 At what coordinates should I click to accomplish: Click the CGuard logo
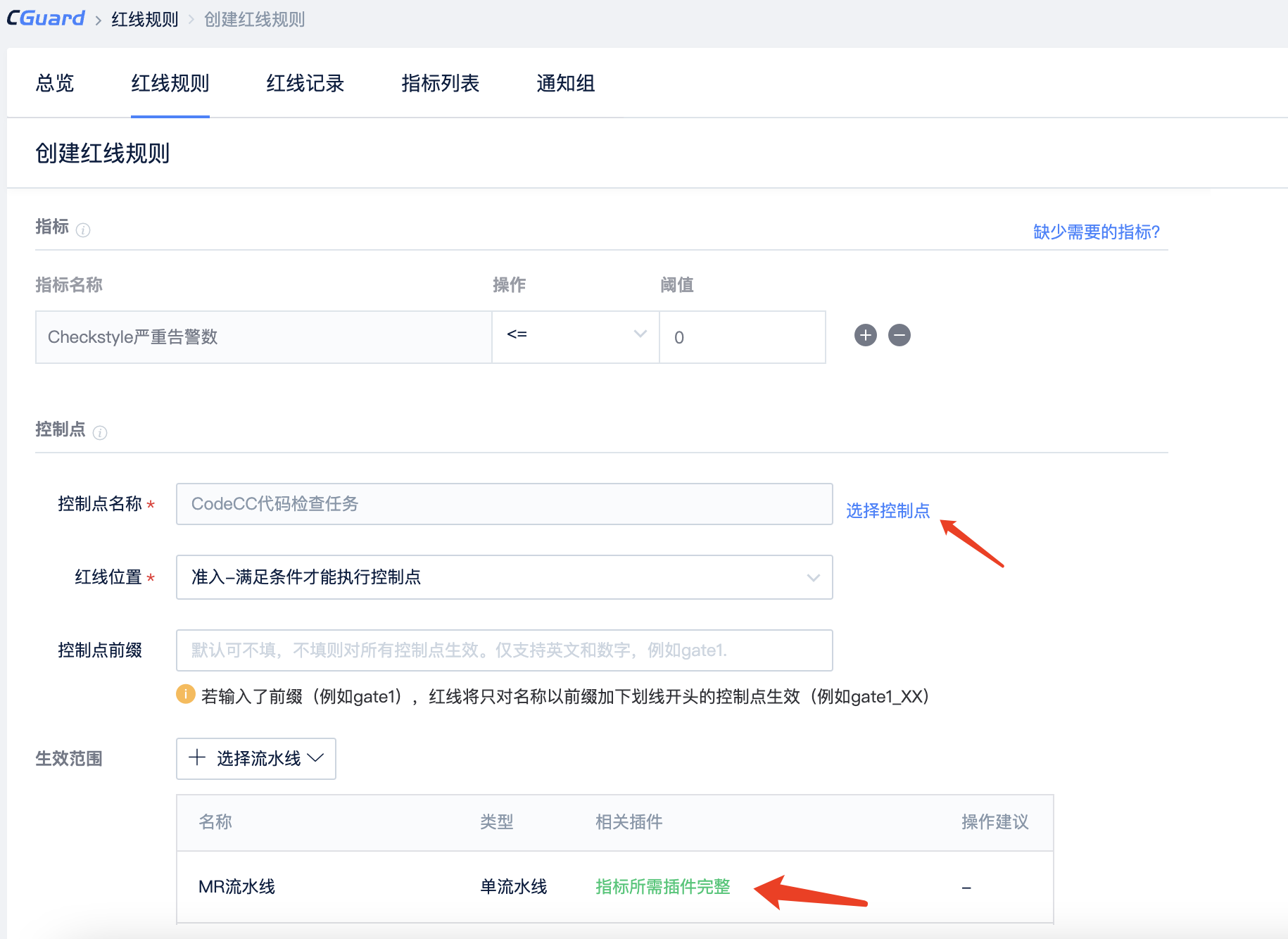[46, 18]
